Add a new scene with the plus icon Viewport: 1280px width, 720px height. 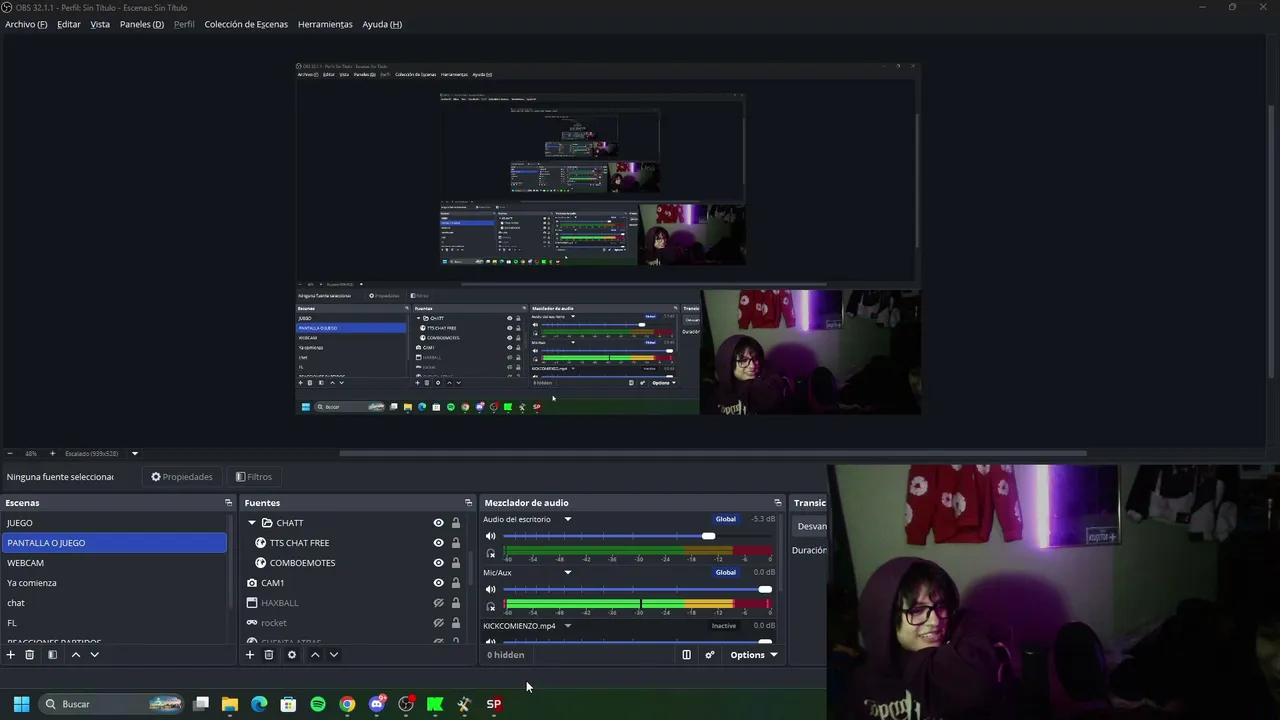click(11, 655)
